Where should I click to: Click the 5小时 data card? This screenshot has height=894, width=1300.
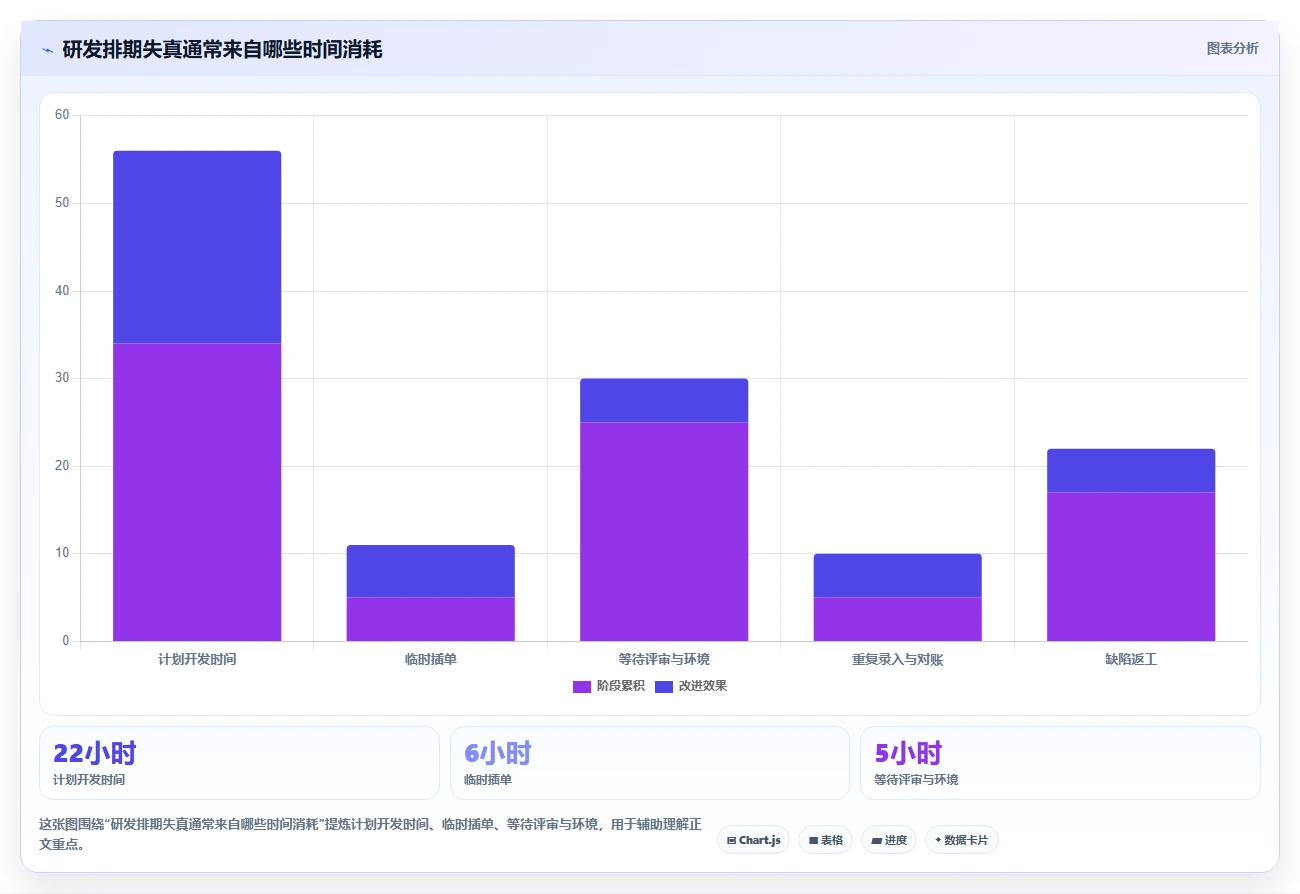tap(1060, 763)
